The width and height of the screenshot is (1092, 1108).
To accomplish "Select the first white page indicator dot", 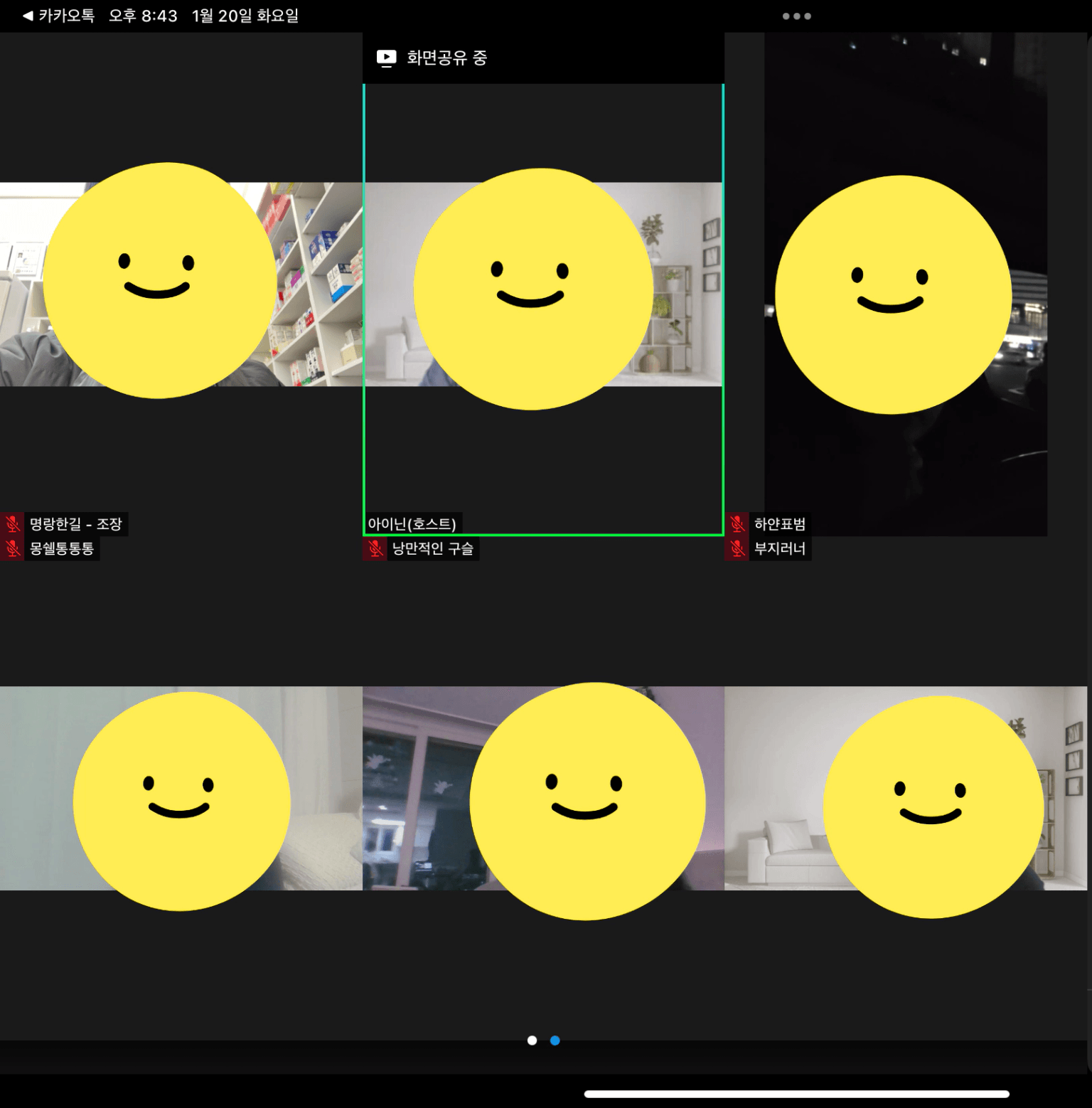I will point(532,1040).
